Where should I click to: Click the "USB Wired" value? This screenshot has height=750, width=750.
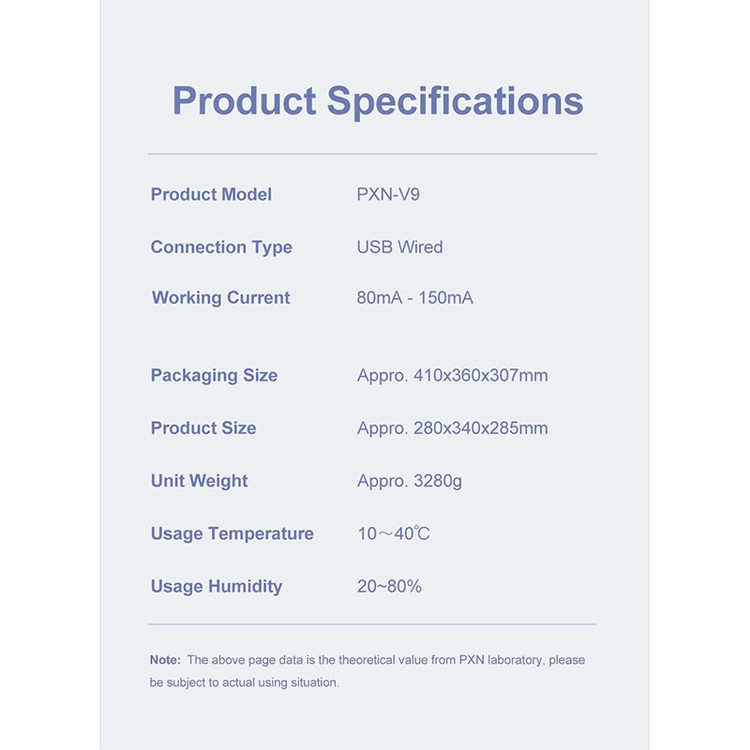[399, 247]
